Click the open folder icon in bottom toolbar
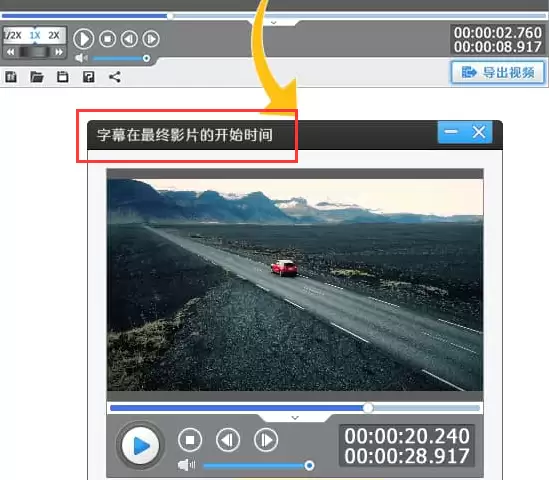The width and height of the screenshot is (549, 480). coord(37,77)
